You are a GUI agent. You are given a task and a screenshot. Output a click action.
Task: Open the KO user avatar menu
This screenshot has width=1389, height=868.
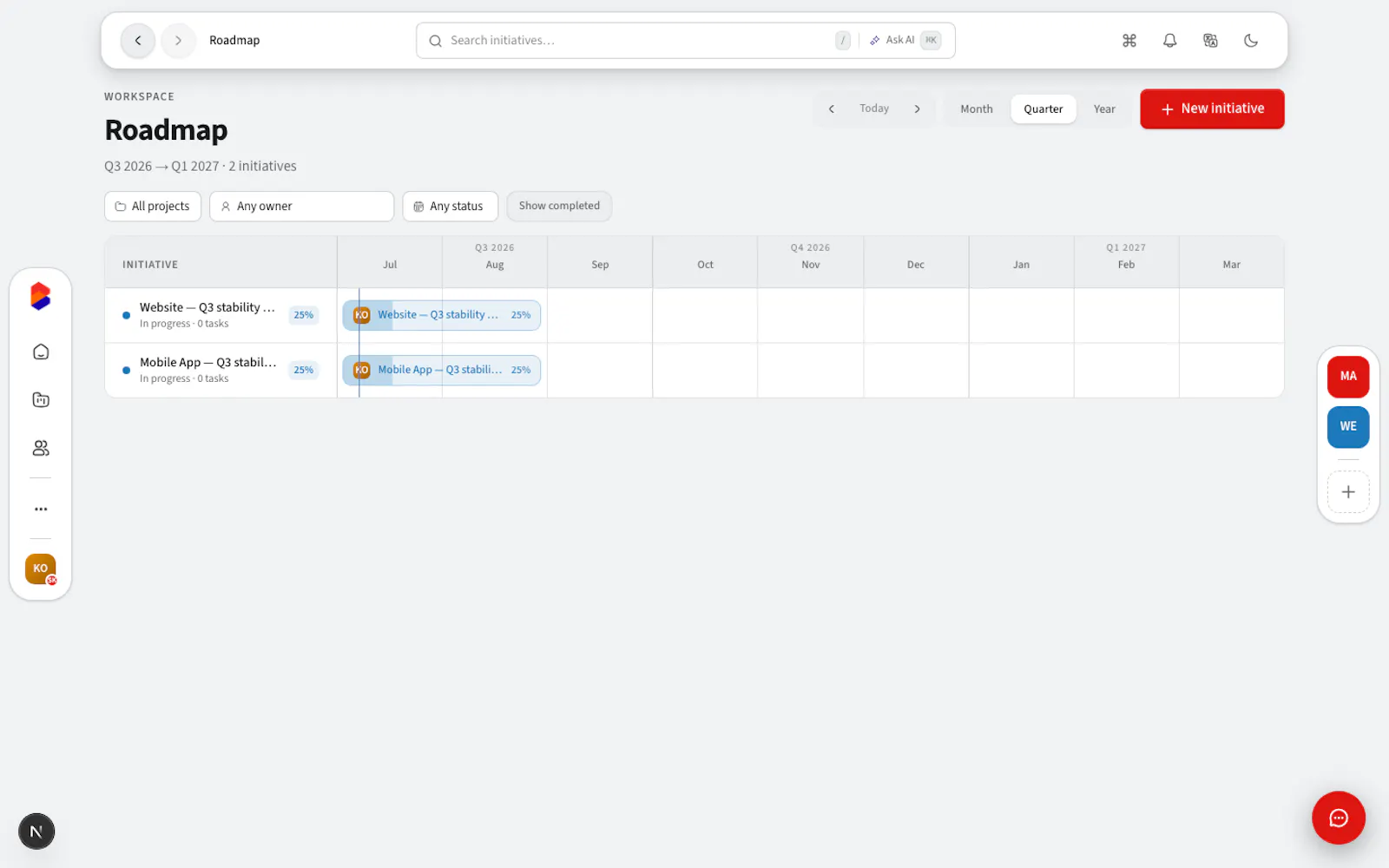pos(41,569)
